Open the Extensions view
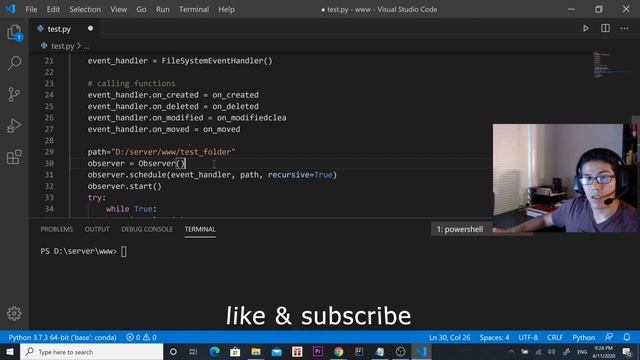 point(14,157)
